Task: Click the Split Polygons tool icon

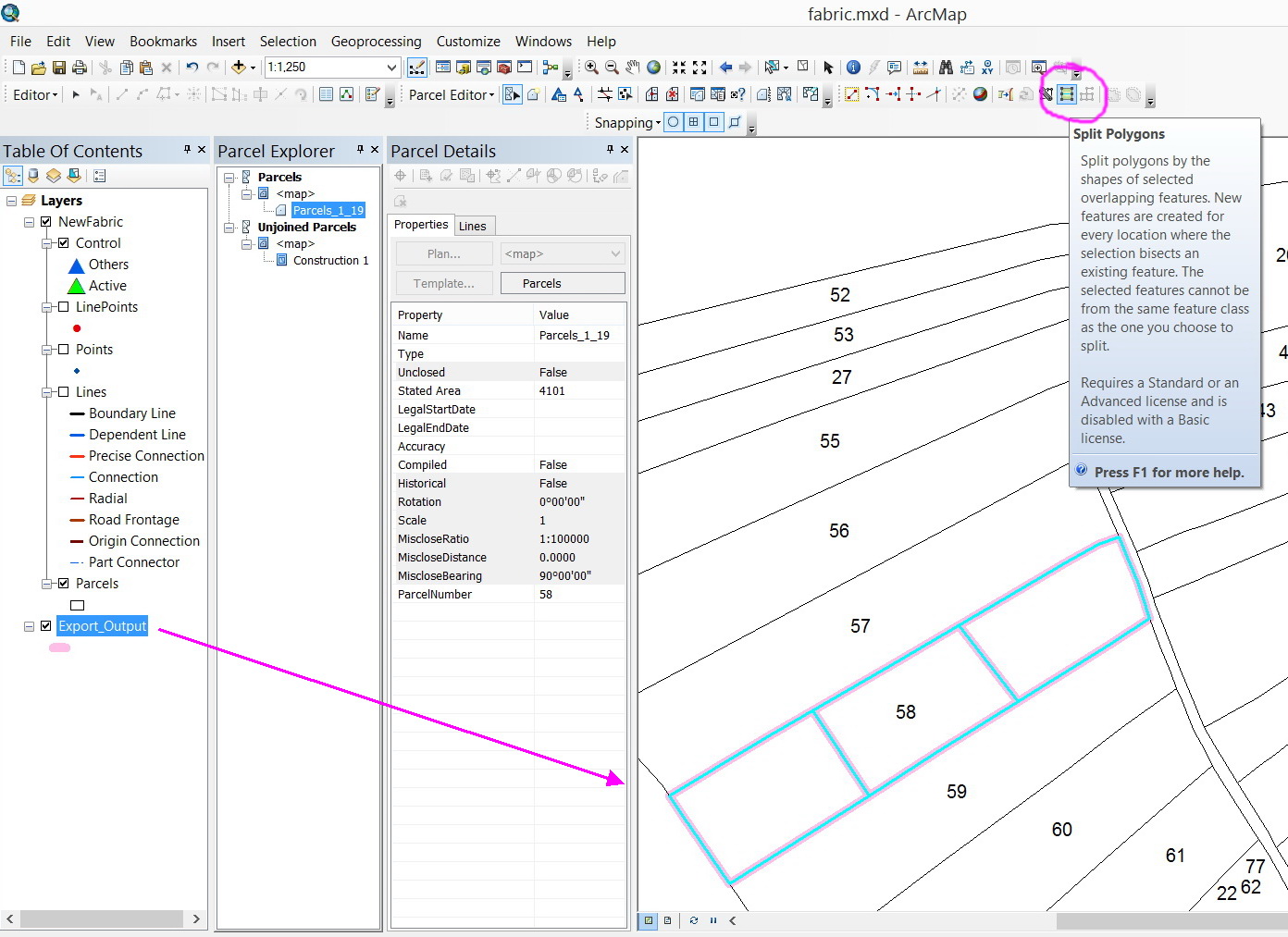Action: coord(1067,94)
